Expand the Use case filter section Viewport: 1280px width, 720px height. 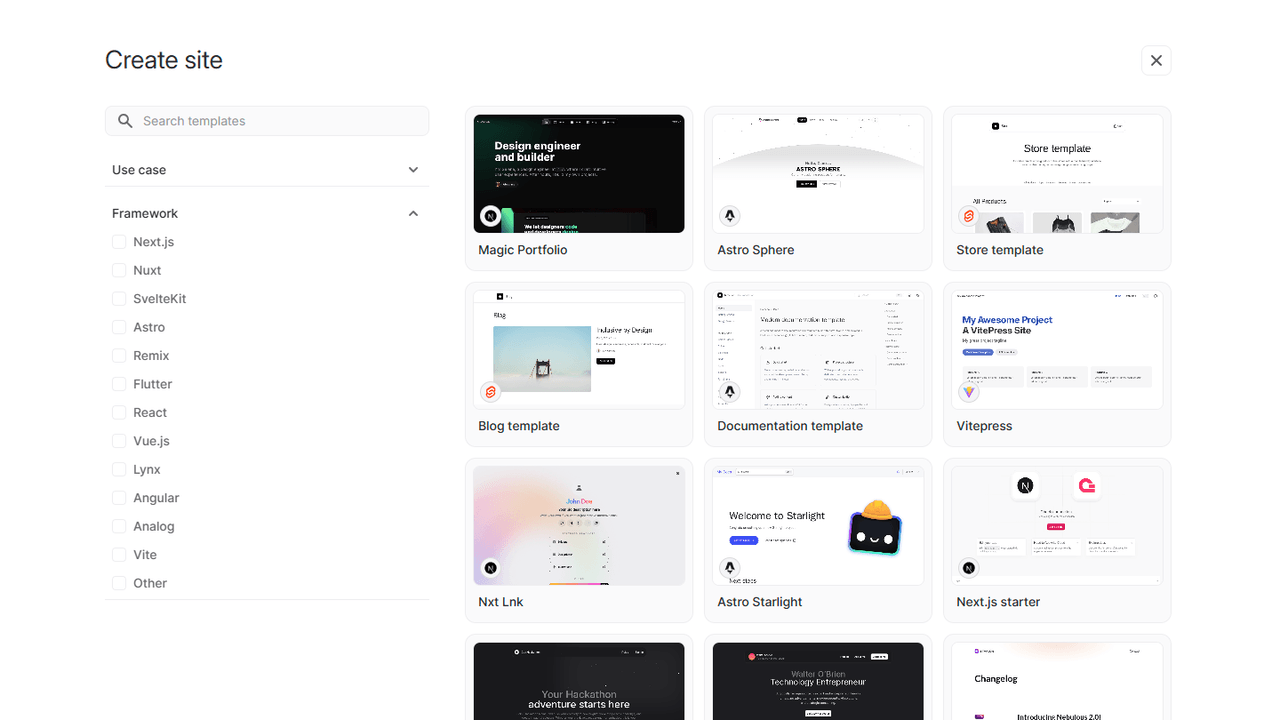point(413,170)
